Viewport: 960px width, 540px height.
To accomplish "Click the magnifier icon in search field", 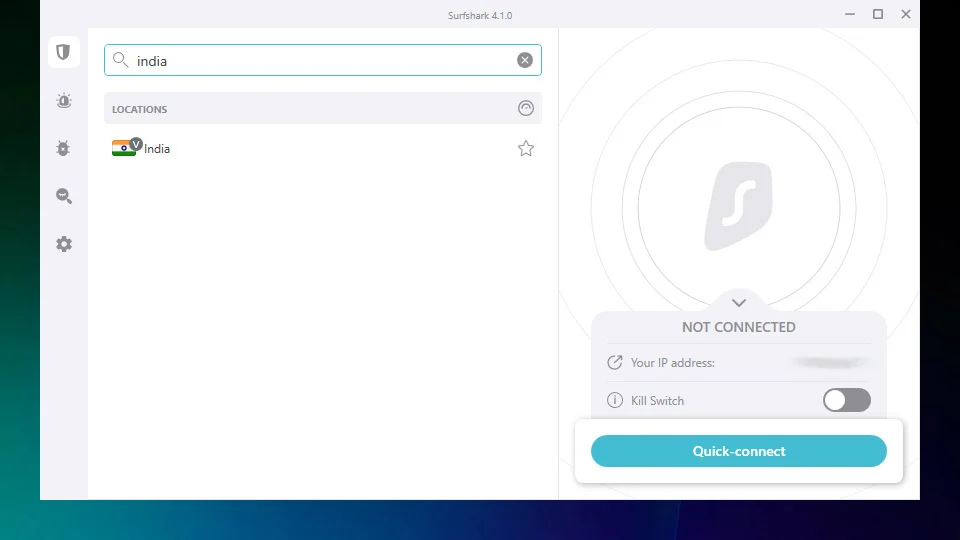I will tap(121, 60).
